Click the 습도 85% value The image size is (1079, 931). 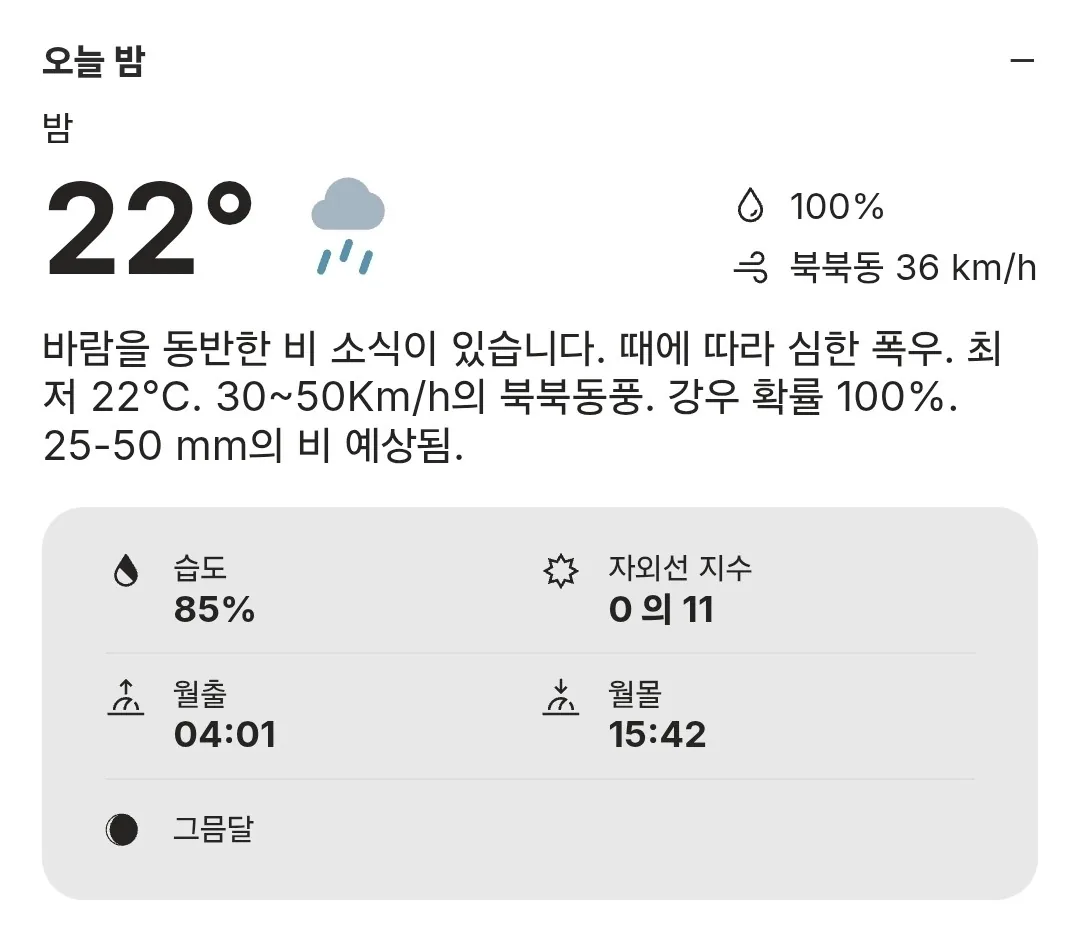pos(214,609)
